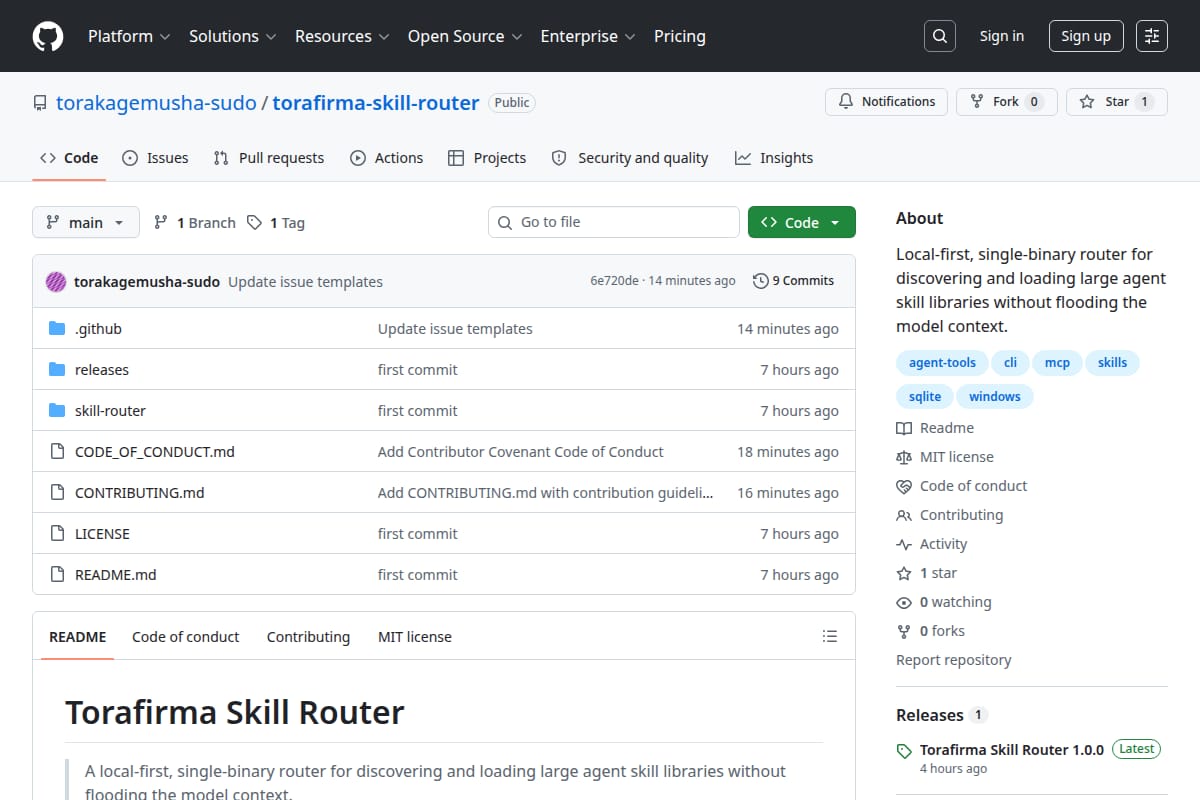The image size is (1200, 800).
Task: Click the branch icon beside 1 Branch
Action: tap(161, 222)
